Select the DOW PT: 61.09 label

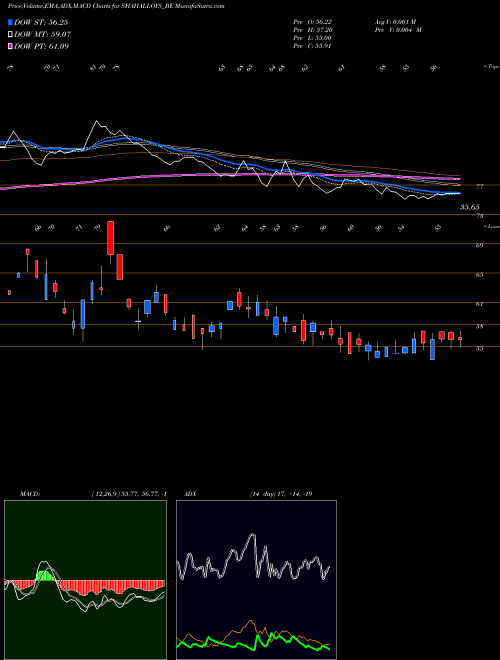pos(41,46)
